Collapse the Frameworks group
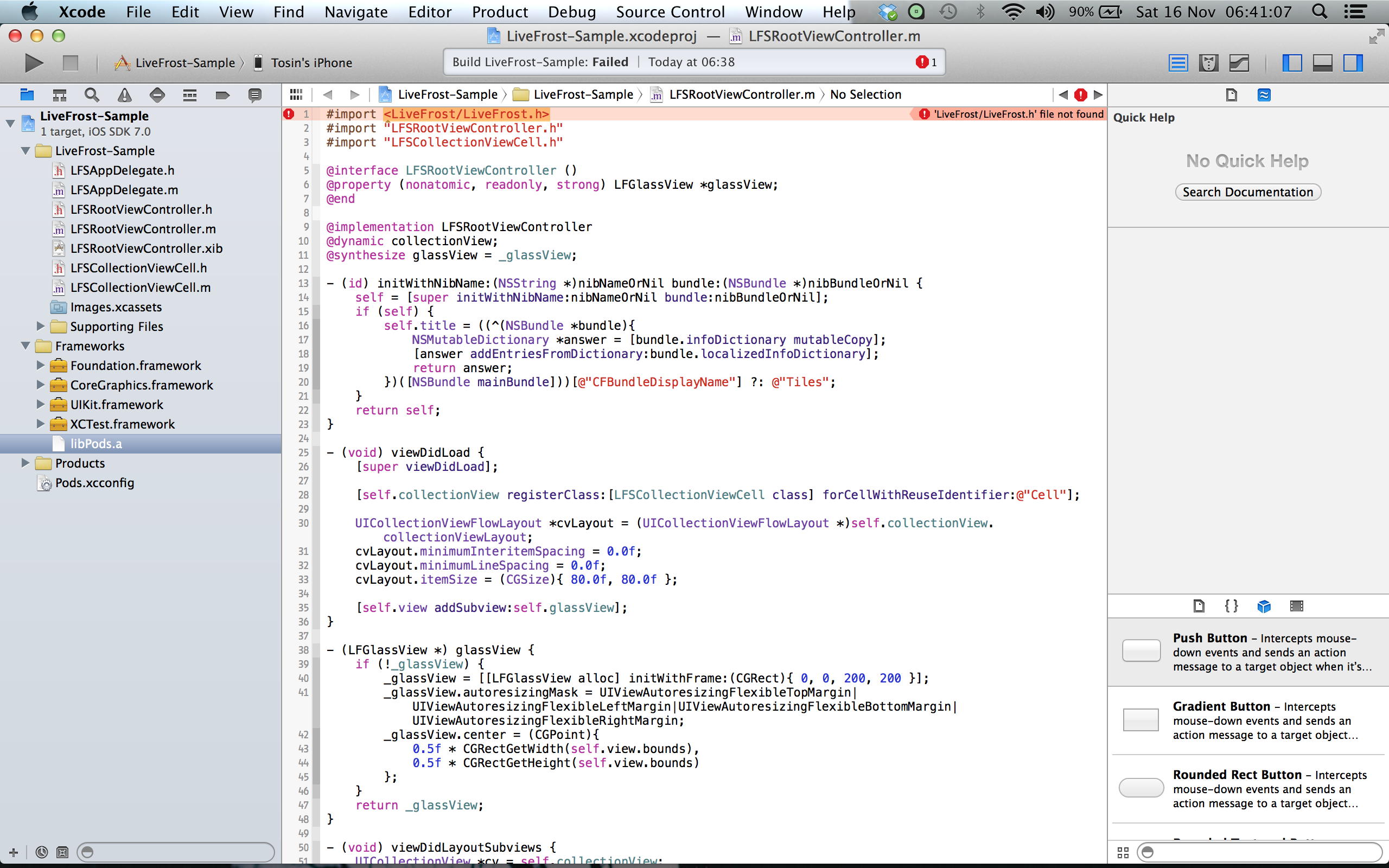Viewport: 1389px width, 868px height. [x=26, y=346]
